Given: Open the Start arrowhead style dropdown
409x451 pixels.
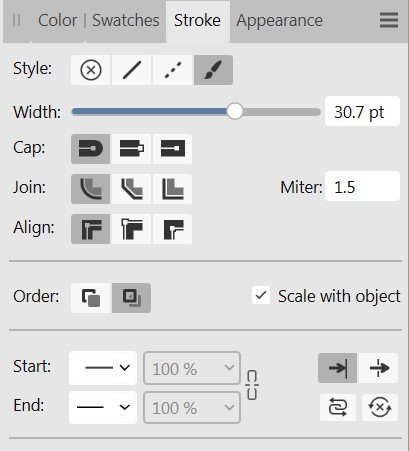Looking at the screenshot, I should (103, 368).
